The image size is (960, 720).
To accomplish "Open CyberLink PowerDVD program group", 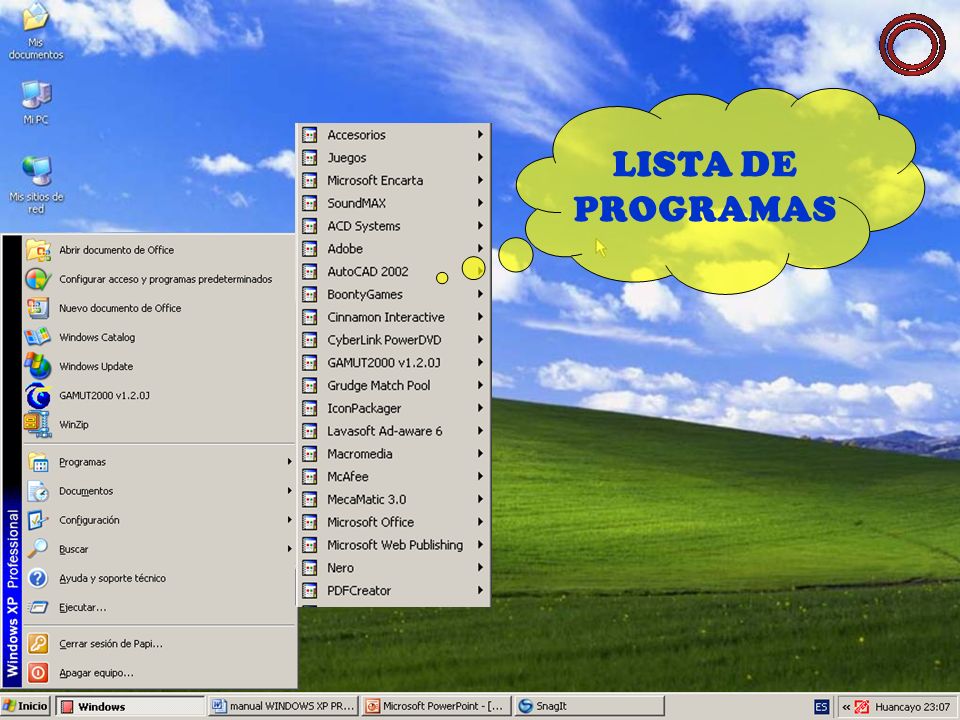I will tap(393, 340).
